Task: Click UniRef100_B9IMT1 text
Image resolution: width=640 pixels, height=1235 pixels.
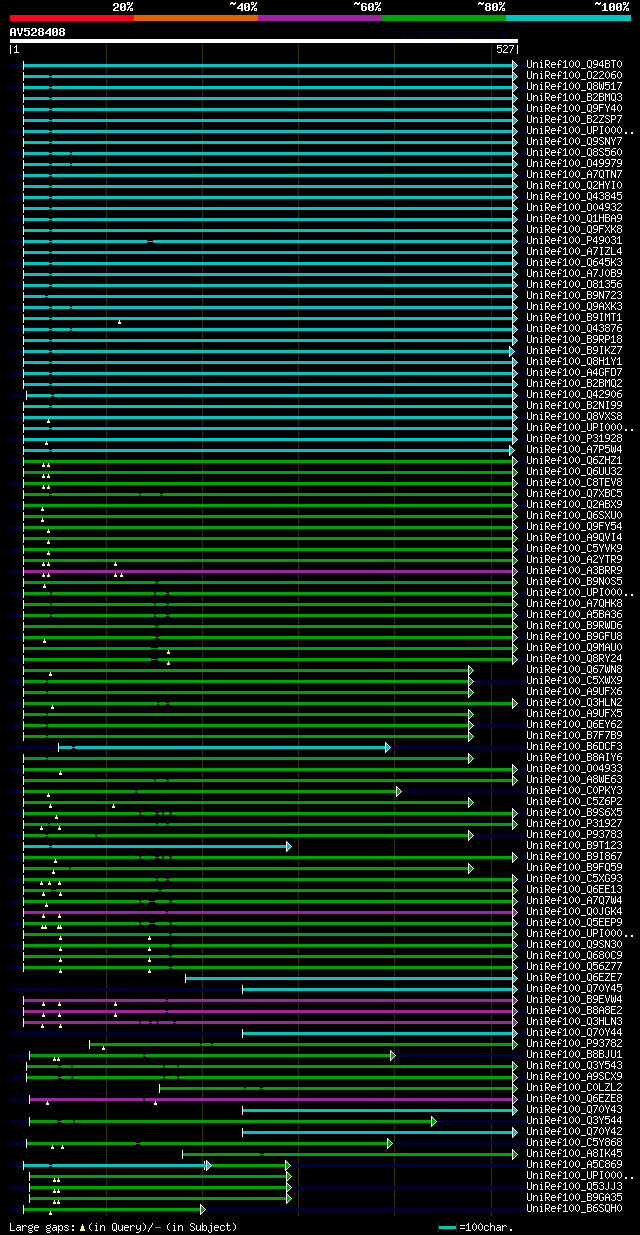Action: point(575,317)
